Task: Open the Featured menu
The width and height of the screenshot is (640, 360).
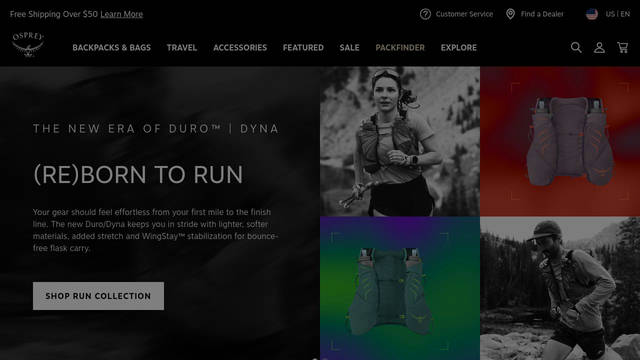Action: point(303,48)
